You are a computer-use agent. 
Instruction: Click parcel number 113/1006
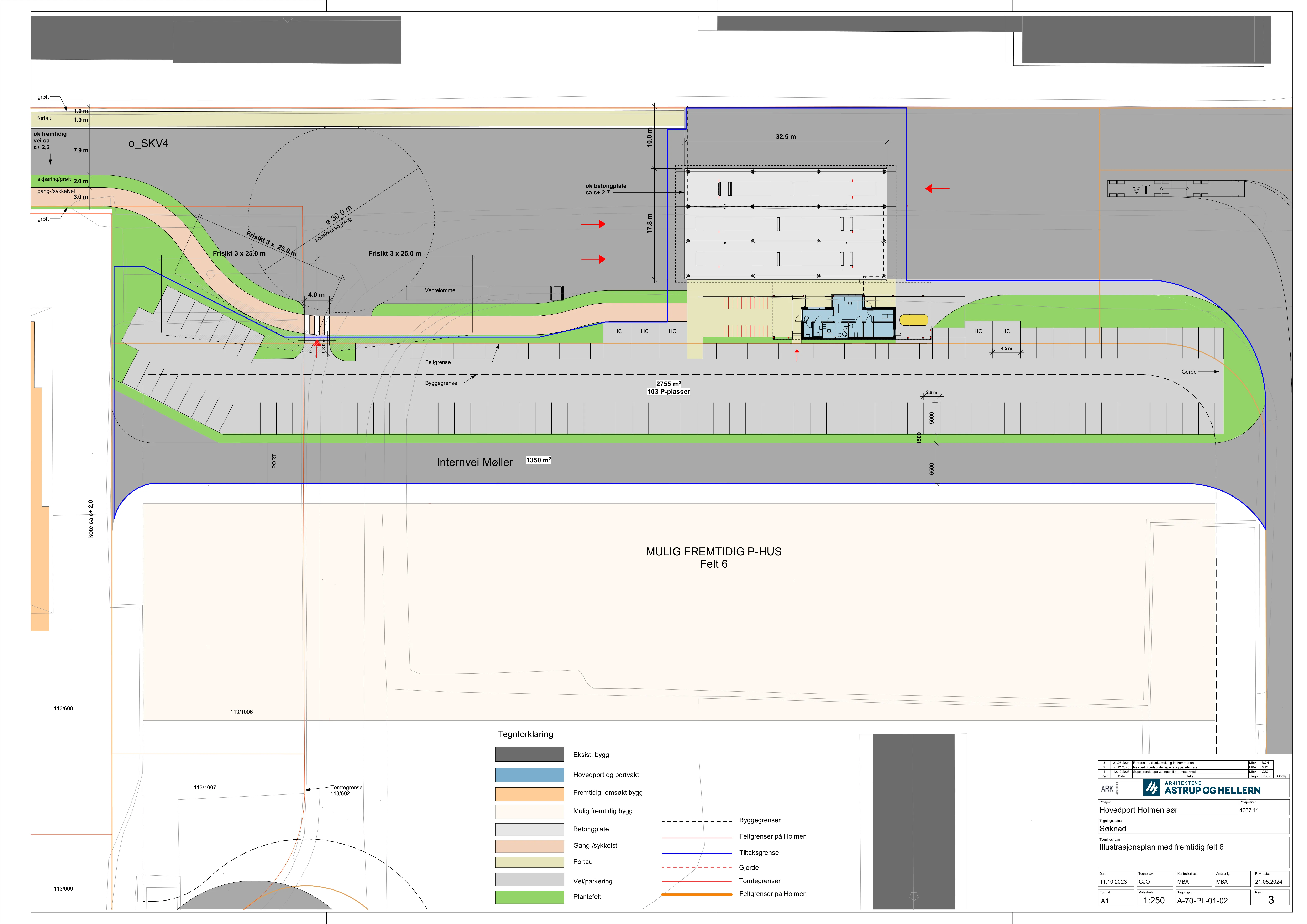point(241,712)
